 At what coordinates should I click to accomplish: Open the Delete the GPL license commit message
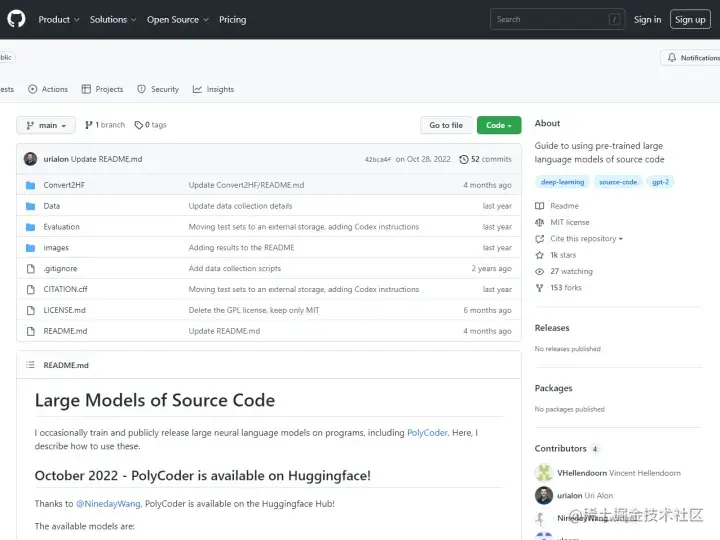click(254, 310)
